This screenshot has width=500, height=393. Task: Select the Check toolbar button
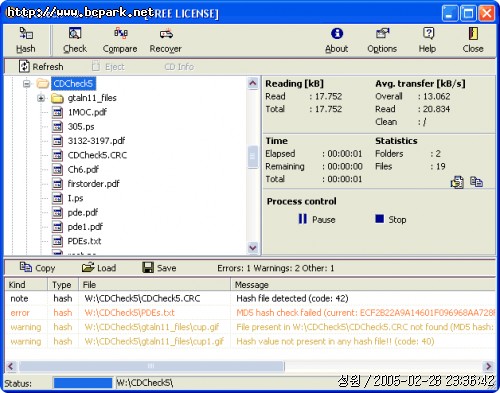(75, 40)
